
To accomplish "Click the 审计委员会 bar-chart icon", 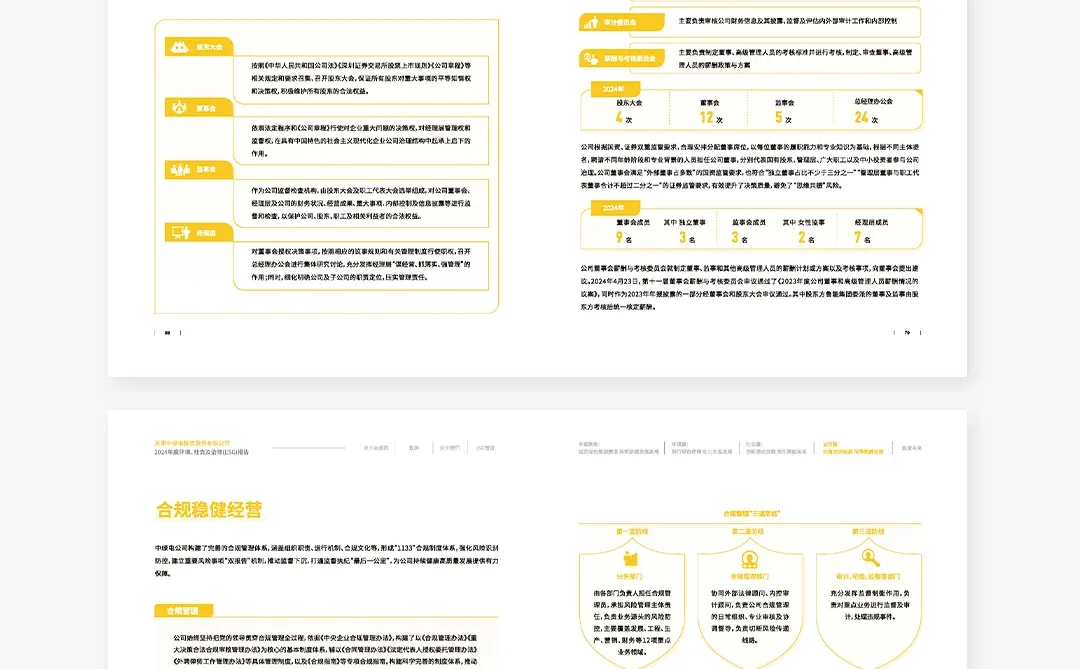I will tap(591, 22).
